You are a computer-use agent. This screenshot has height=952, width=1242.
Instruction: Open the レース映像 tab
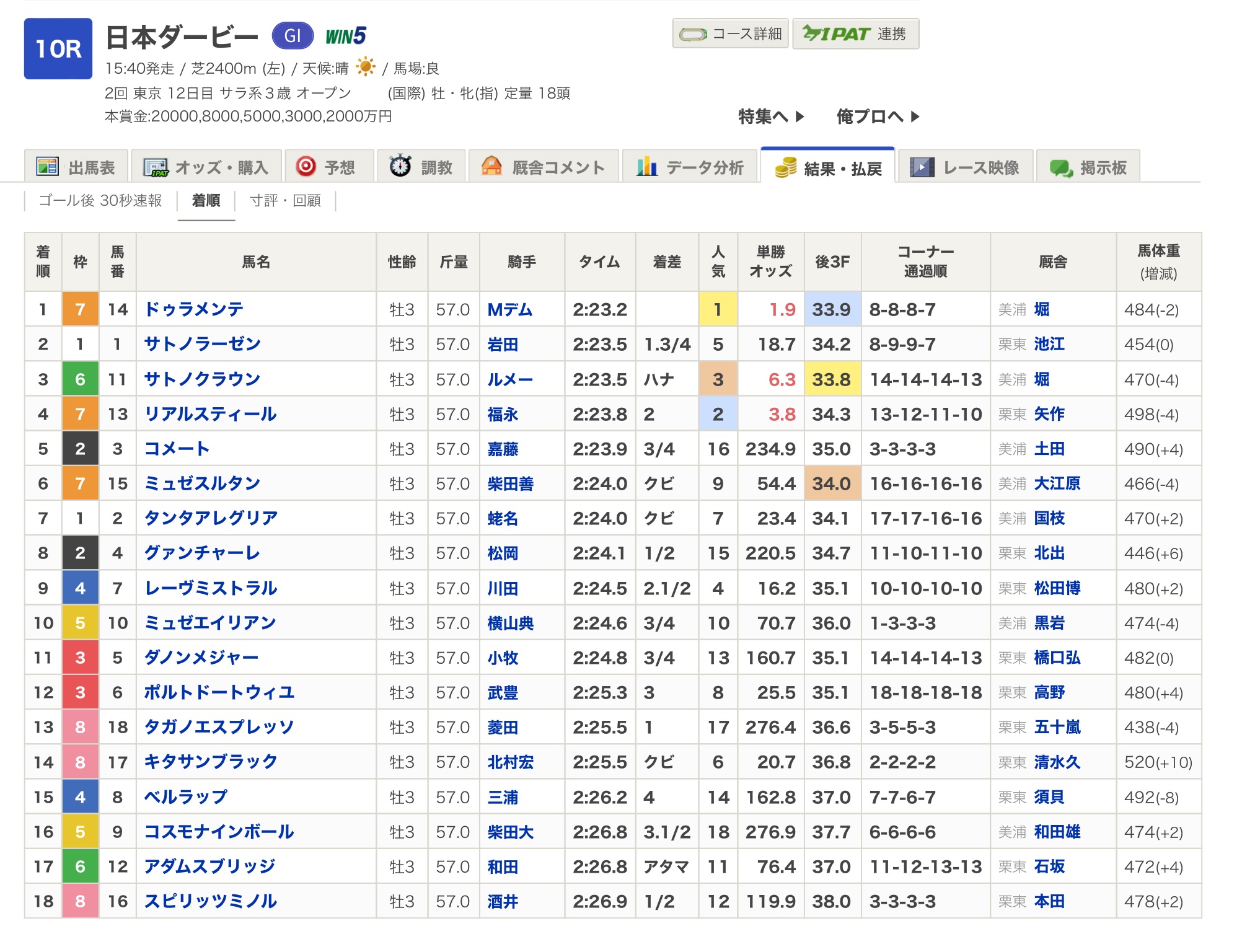[x=966, y=166]
